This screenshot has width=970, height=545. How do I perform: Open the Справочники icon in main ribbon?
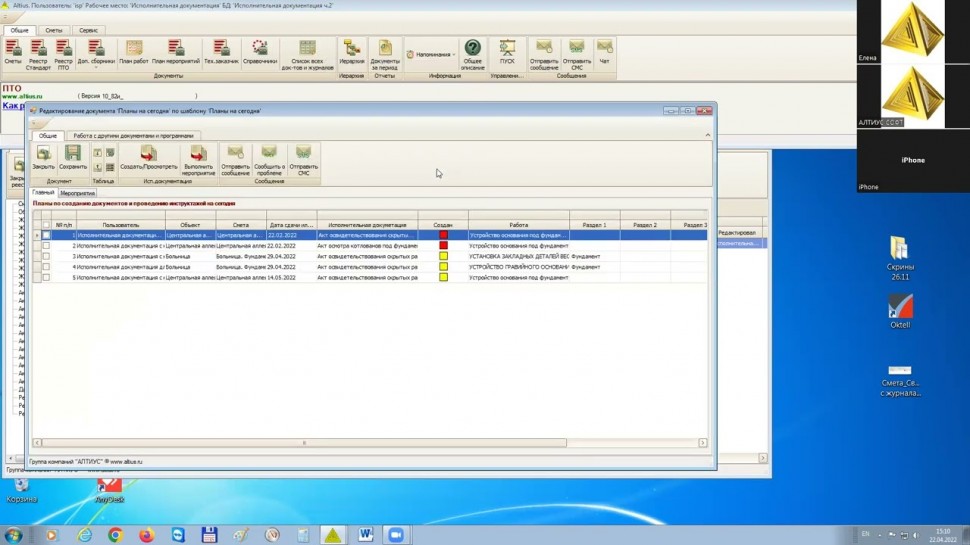click(260, 48)
